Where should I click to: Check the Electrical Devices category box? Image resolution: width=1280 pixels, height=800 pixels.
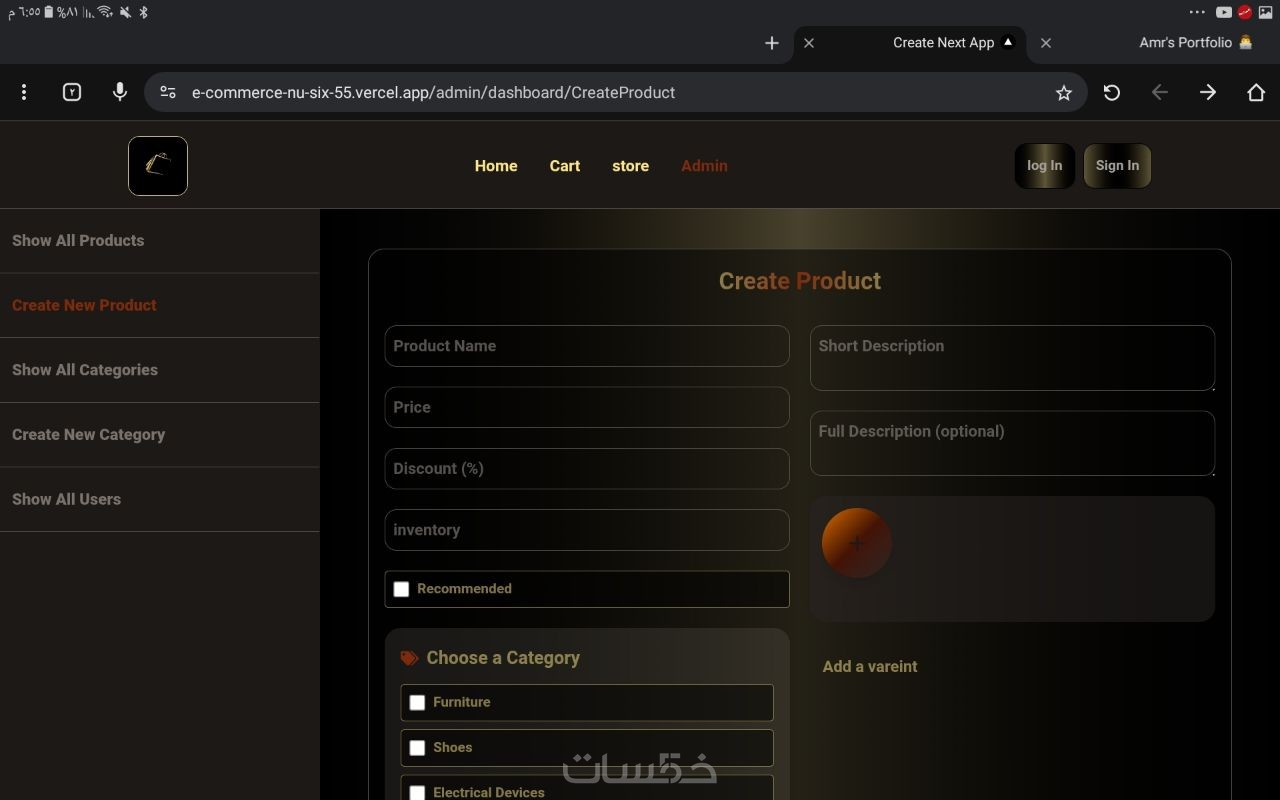coord(417,793)
